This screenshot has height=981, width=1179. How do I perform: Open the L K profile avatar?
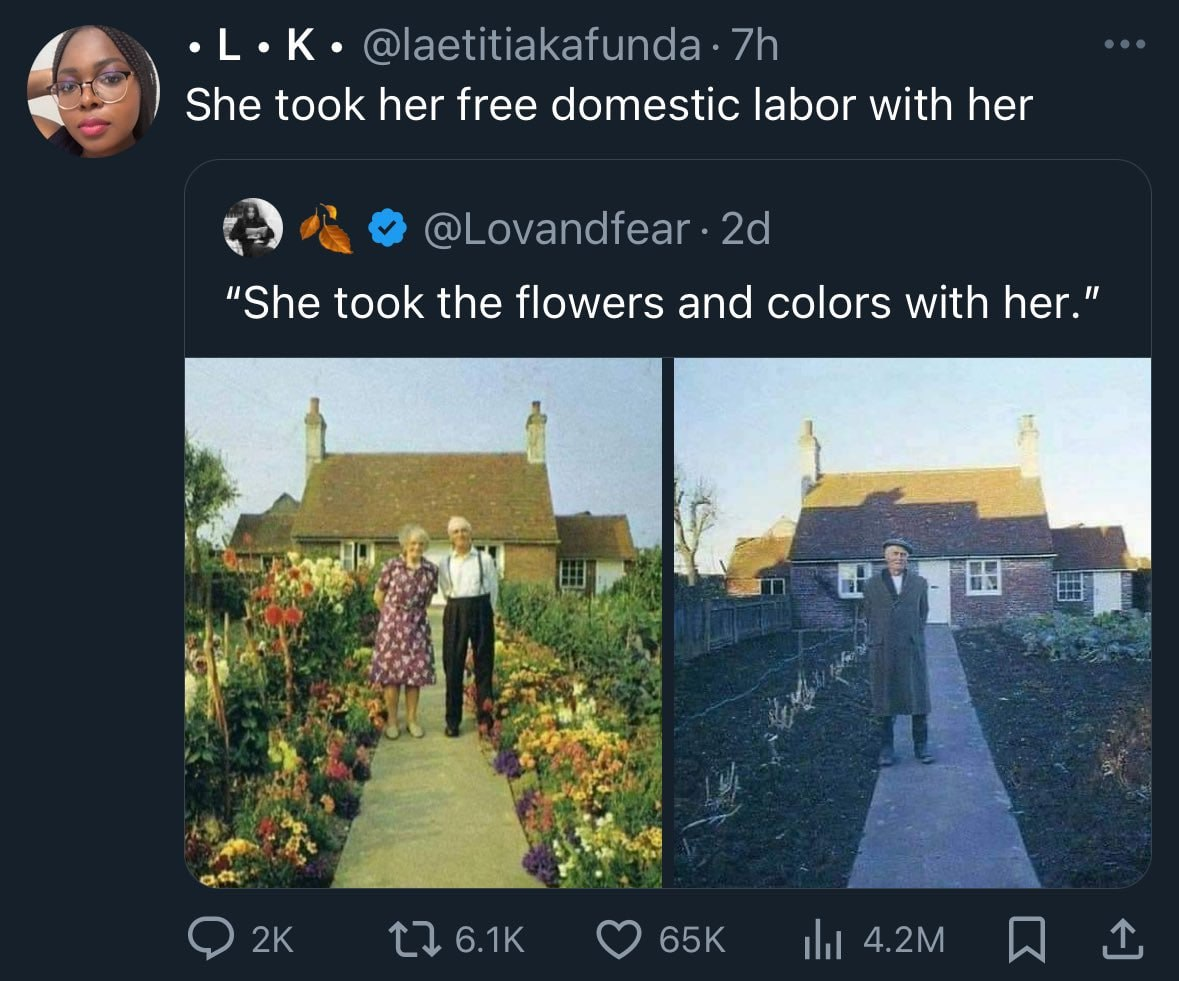(92, 92)
